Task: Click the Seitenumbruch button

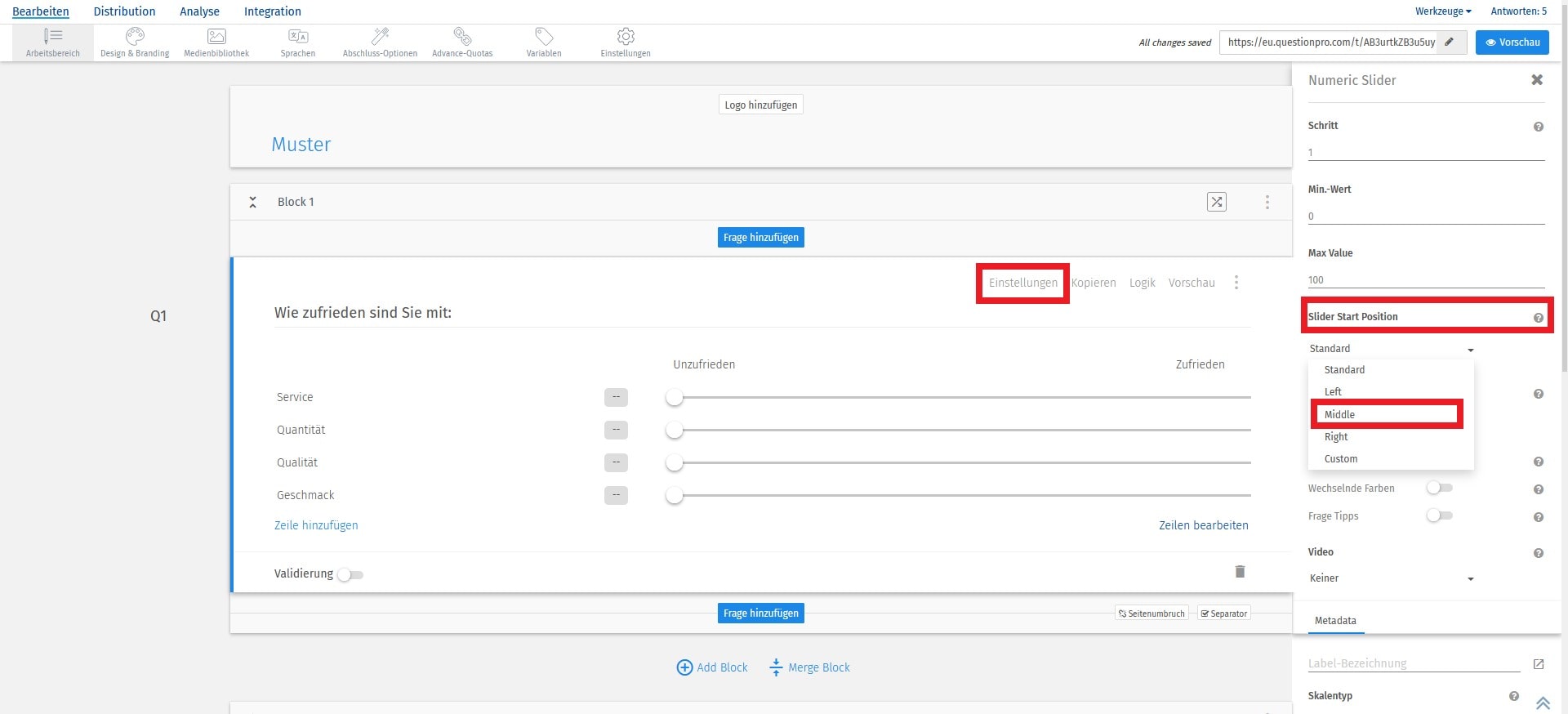Action: click(1151, 614)
